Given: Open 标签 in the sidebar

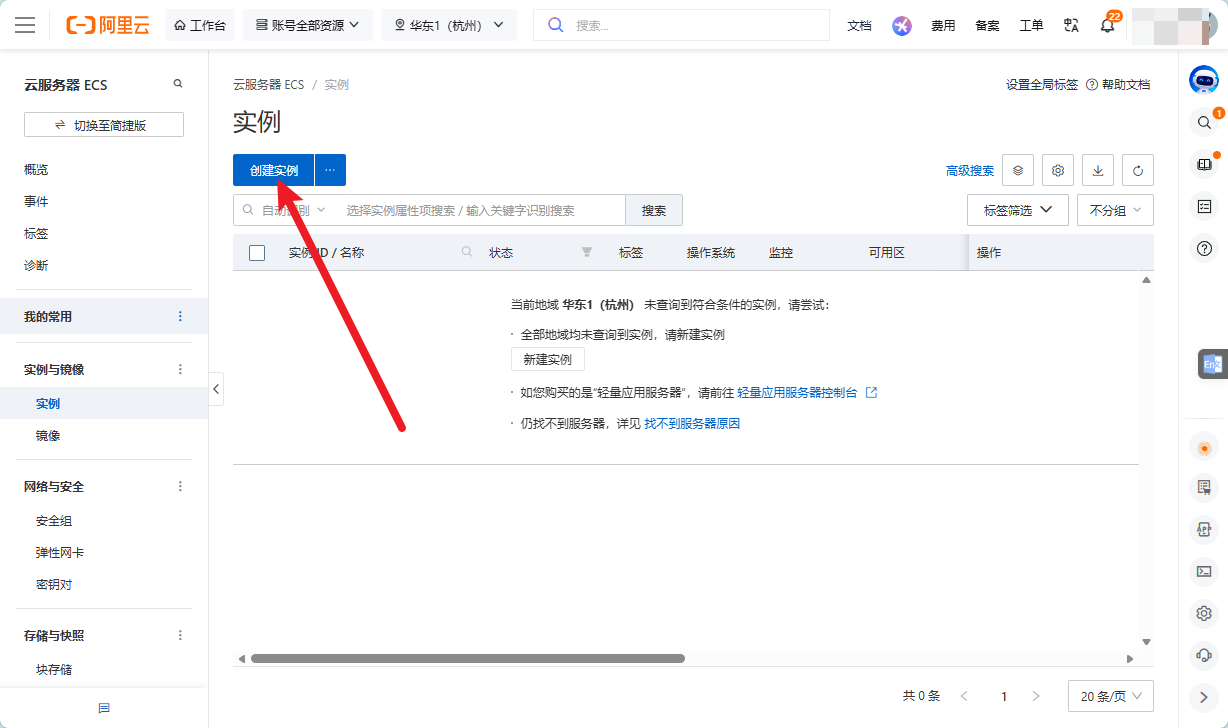Looking at the screenshot, I should tap(36, 233).
